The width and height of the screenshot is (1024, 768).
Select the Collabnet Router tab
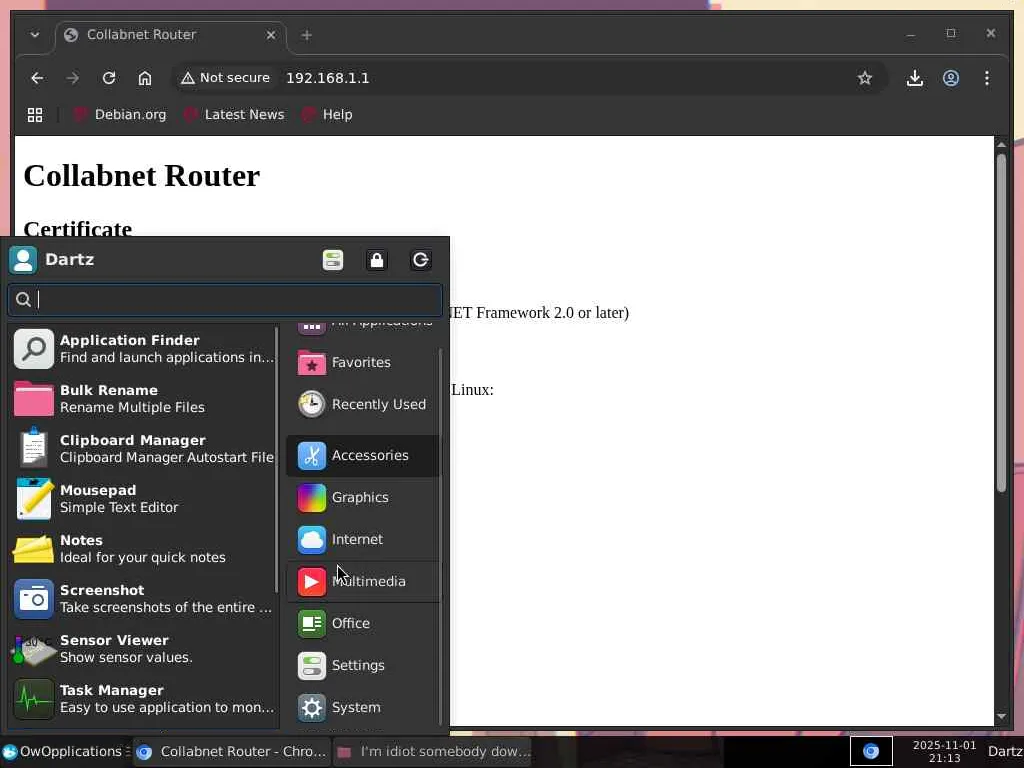click(x=170, y=35)
